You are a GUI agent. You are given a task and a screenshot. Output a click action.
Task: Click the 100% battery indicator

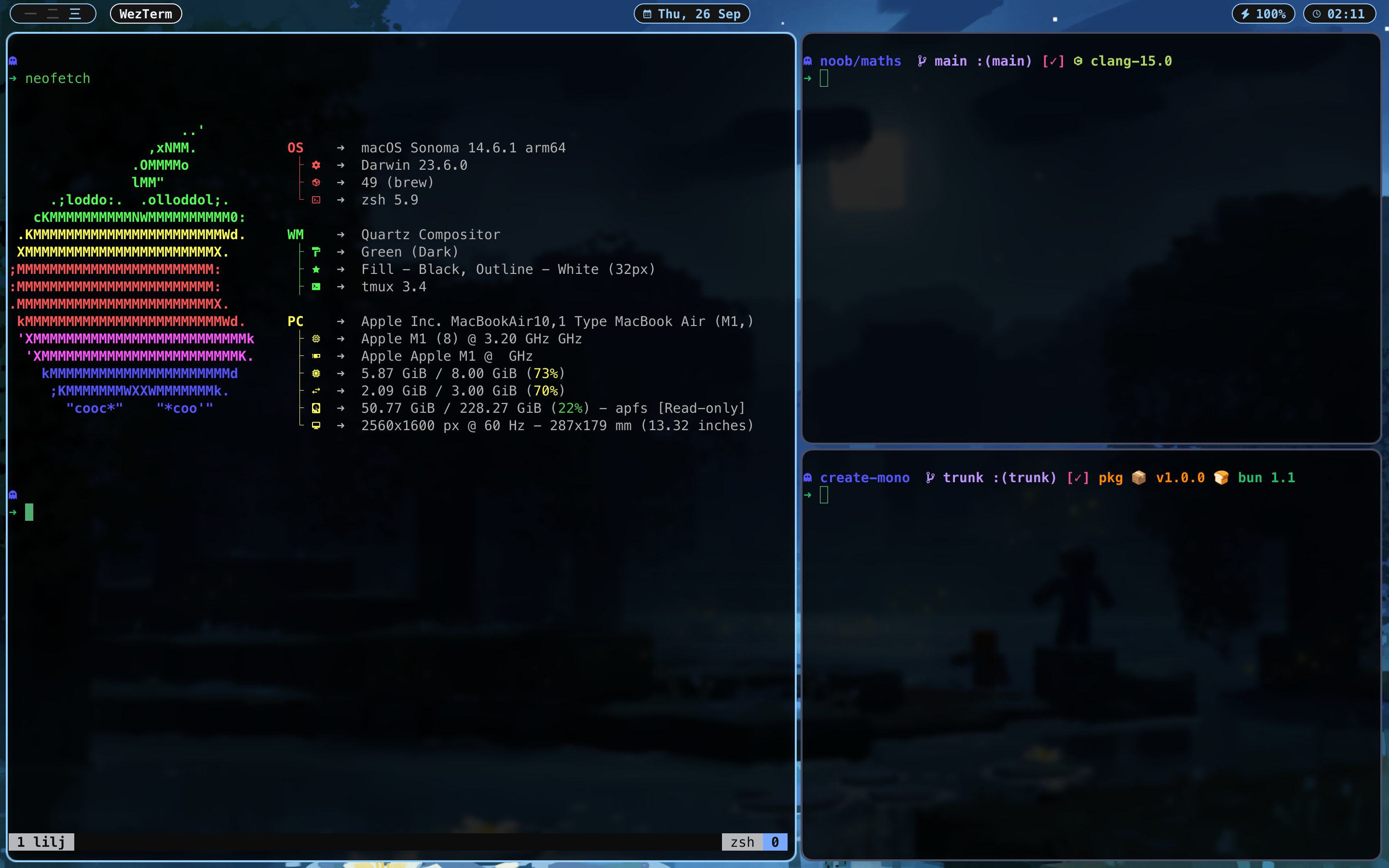tap(1263, 14)
